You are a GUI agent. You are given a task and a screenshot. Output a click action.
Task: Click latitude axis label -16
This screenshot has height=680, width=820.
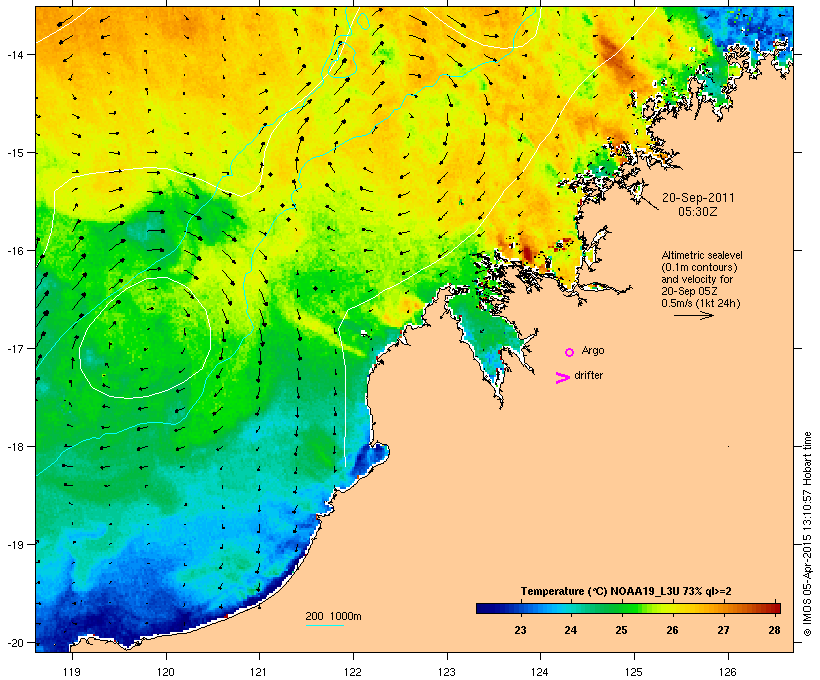click(14, 251)
